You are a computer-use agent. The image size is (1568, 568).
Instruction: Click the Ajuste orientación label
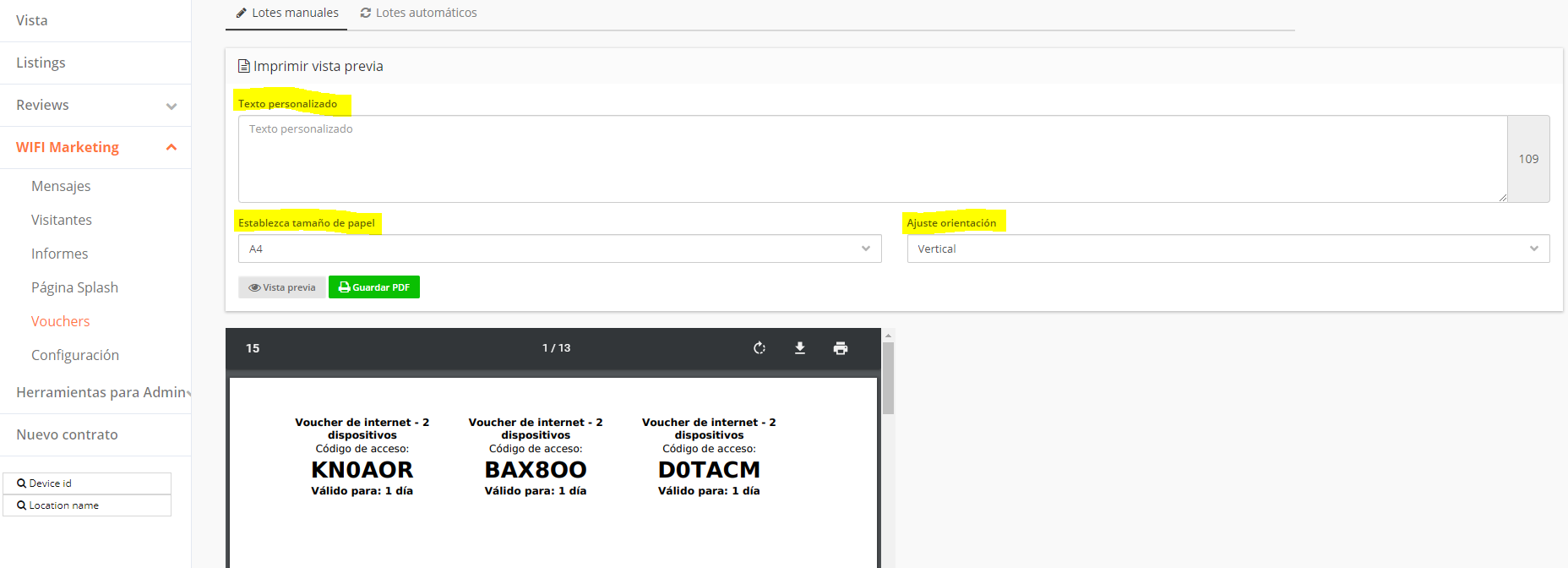(951, 223)
